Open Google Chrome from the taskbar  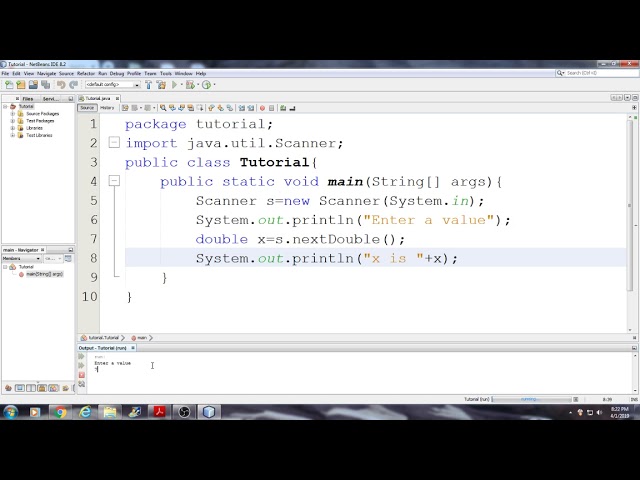pyautogui.click(x=60, y=412)
